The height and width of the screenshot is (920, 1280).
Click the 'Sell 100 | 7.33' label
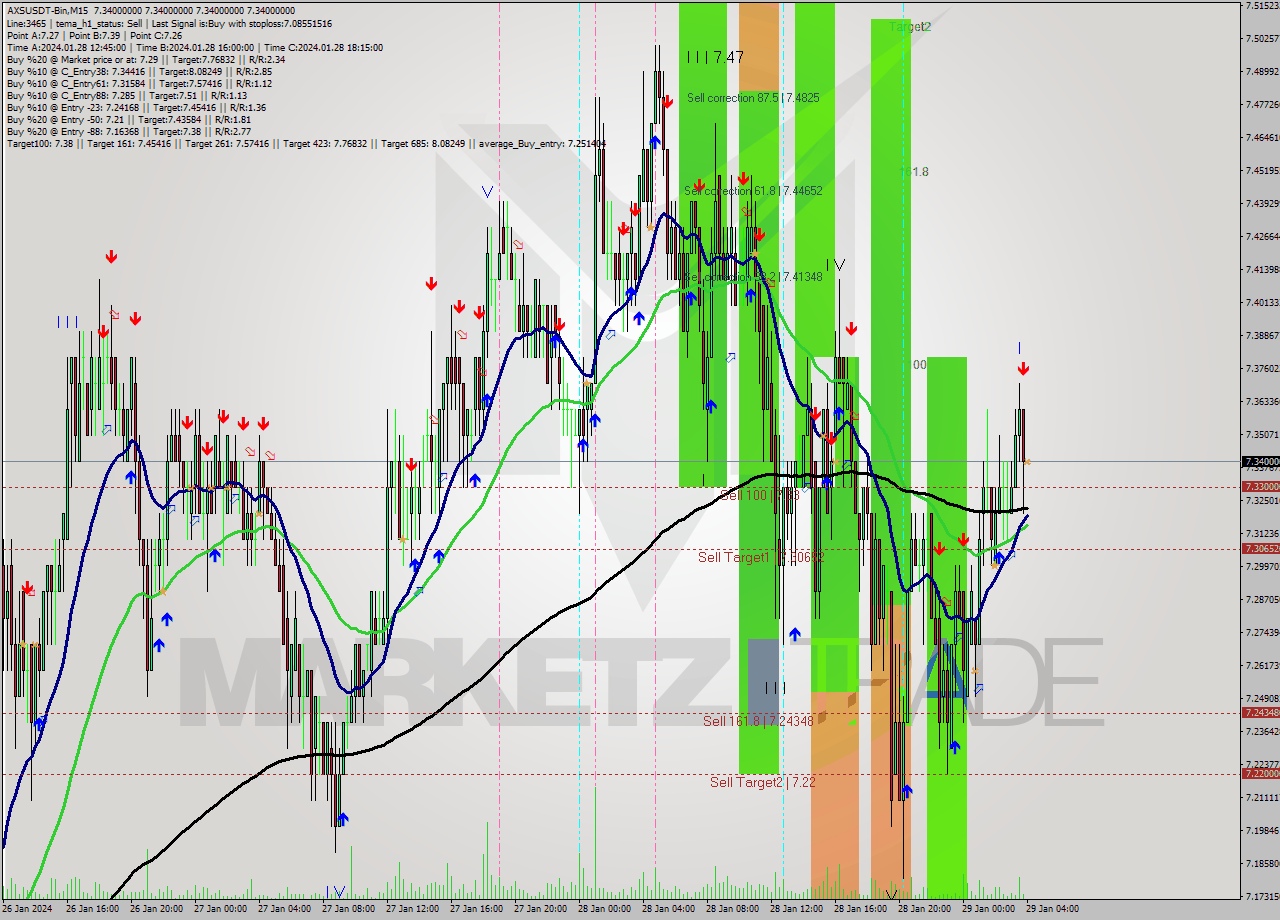760,495
